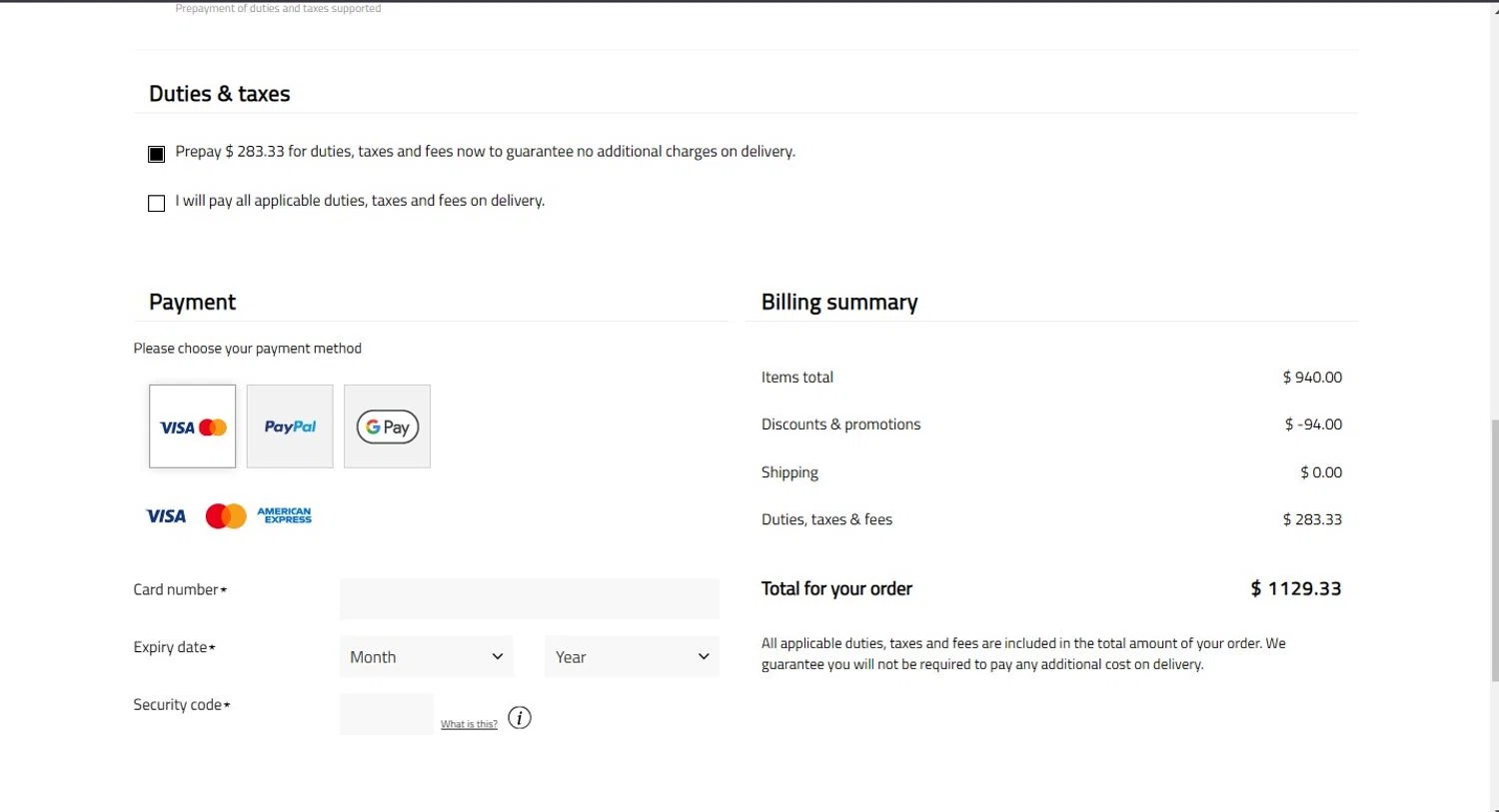Image resolution: width=1499 pixels, height=812 pixels.
Task: Click the 'Security code' field label
Action: click(182, 705)
